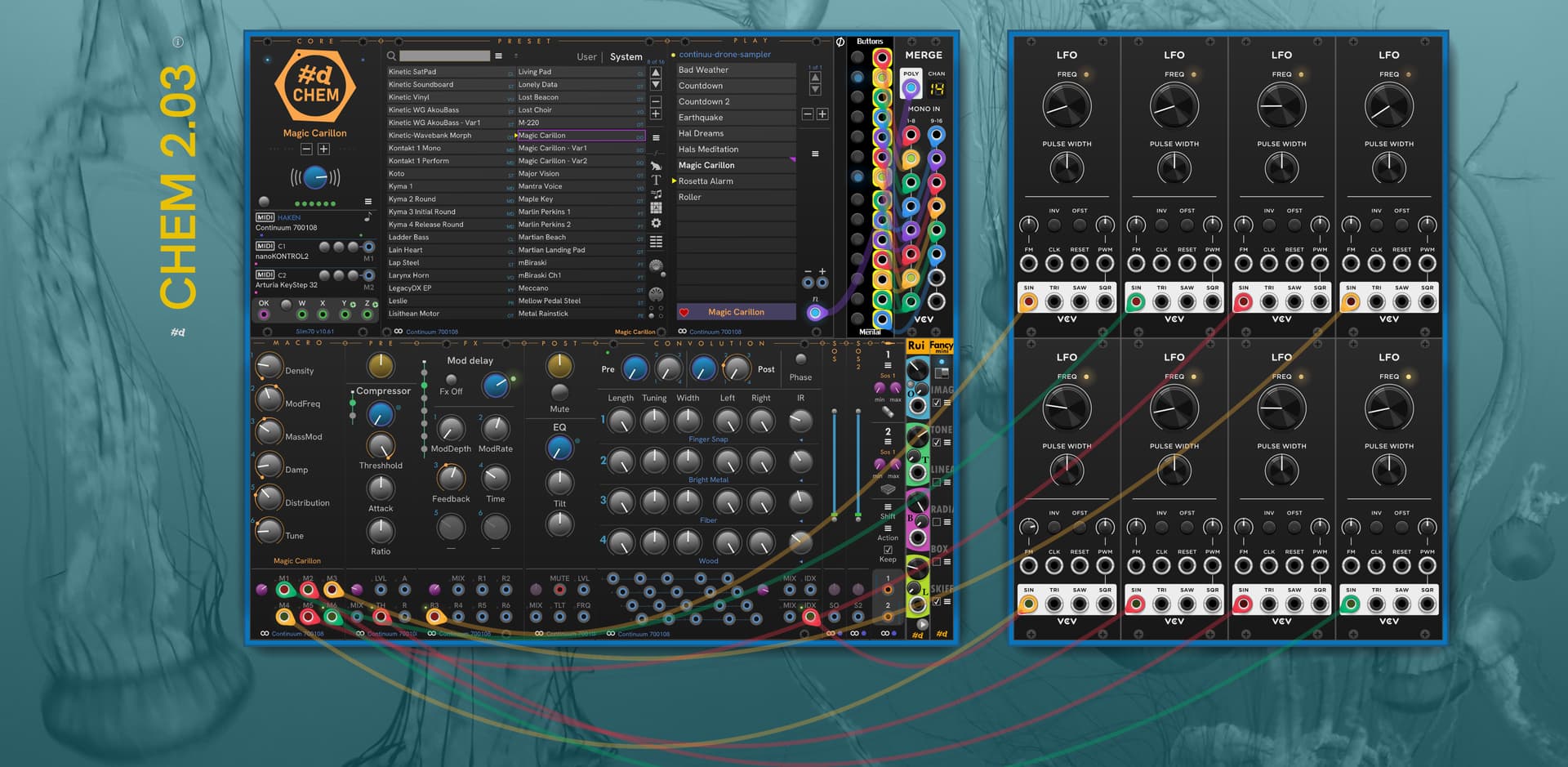Click the gear settings icon in the Preset toolbar
The image size is (1568, 767).
tap(656, 223)
